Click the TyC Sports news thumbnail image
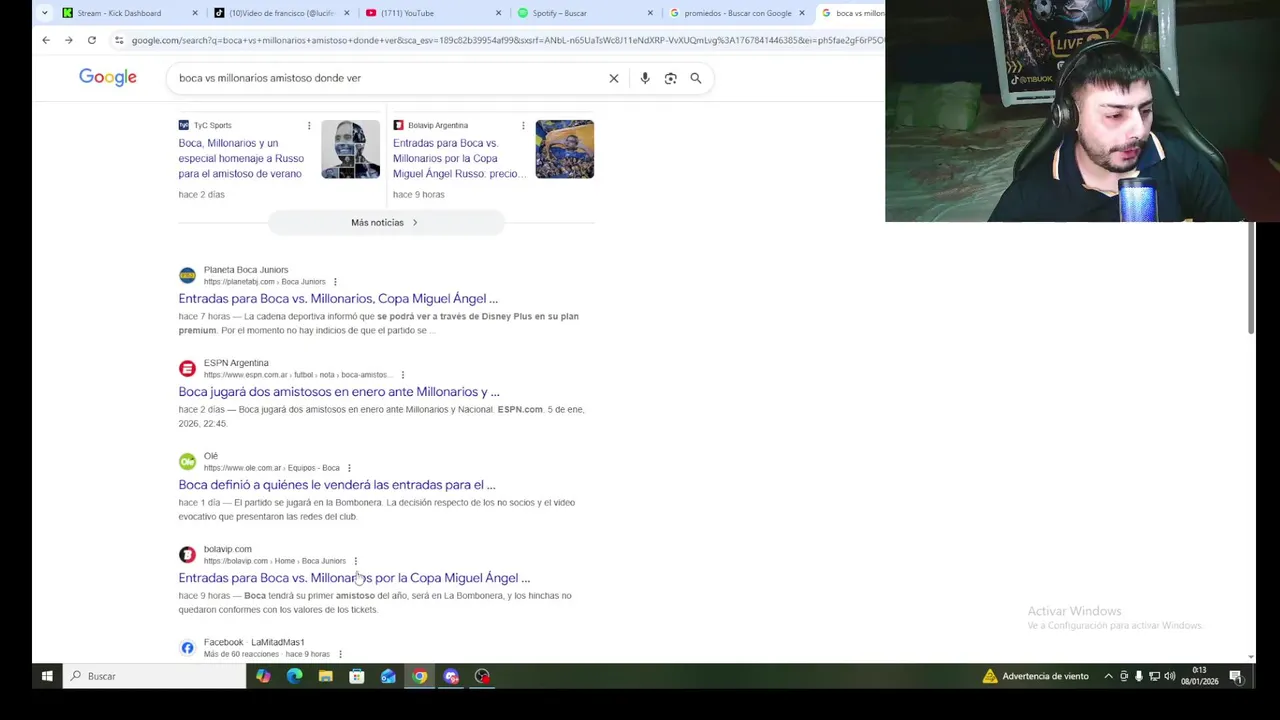Viewport: 1280px width, 720px height. click(x=350, y=149)
